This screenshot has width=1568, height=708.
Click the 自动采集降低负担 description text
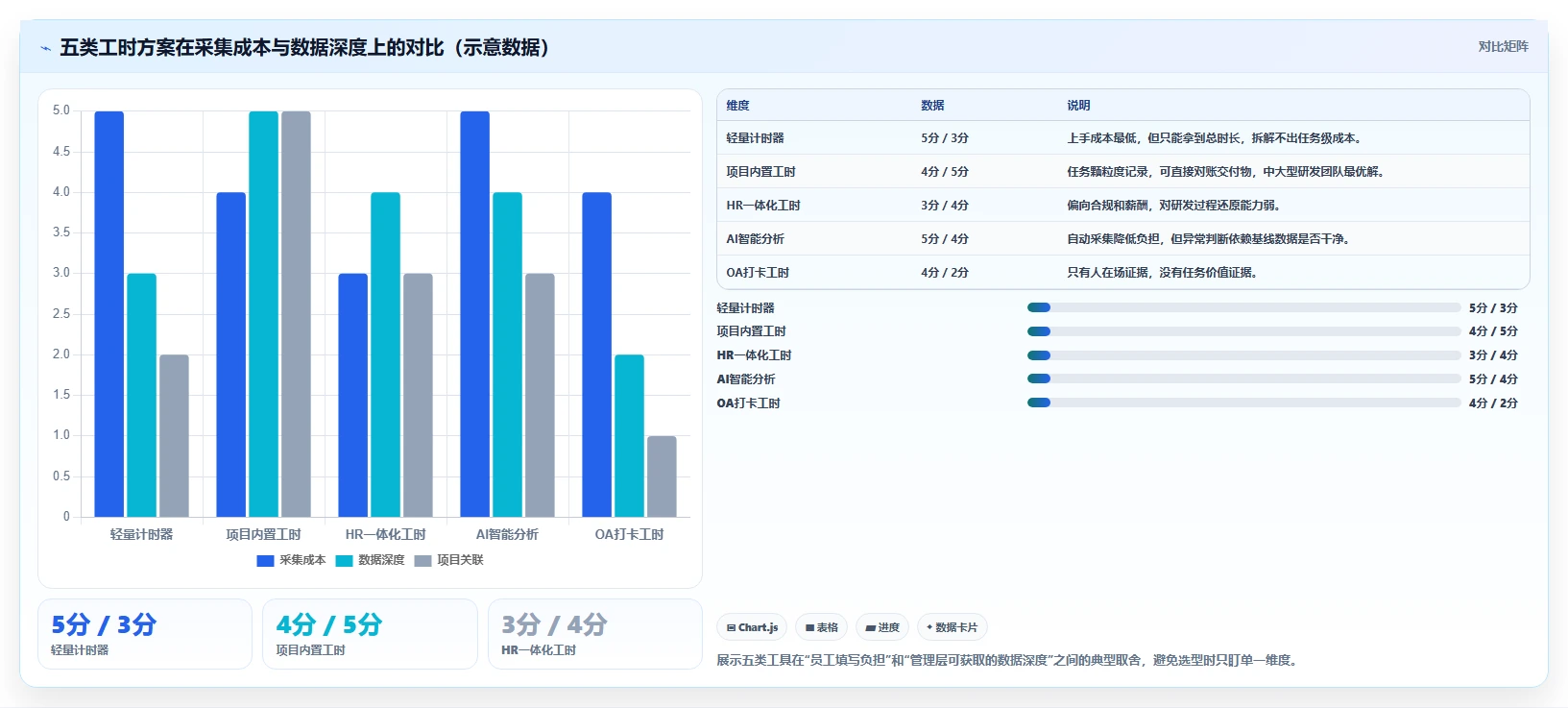pos(1208,239)
